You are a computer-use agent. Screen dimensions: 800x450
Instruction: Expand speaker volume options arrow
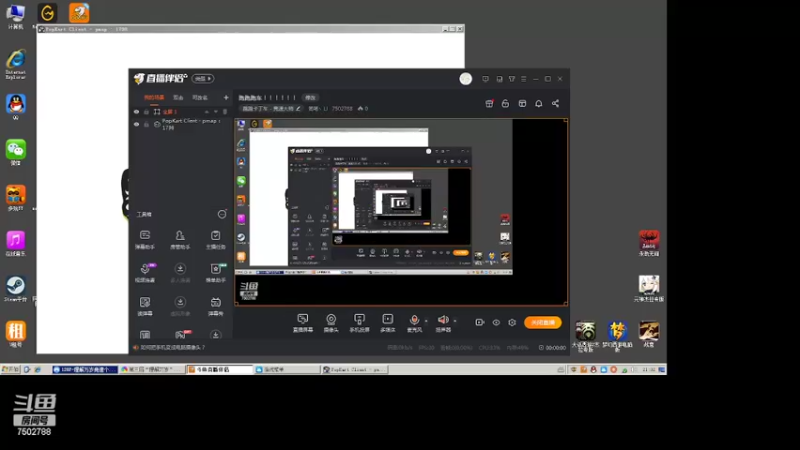[455, 321]
